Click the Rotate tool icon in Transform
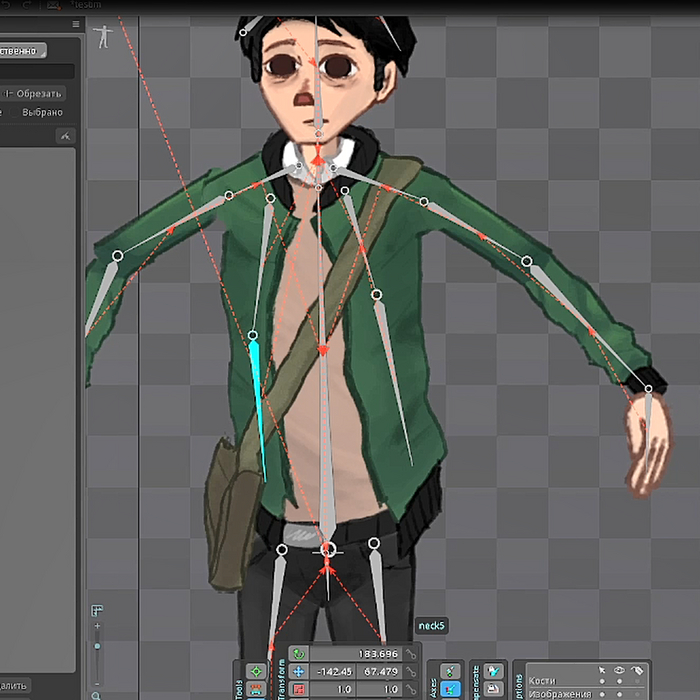 (x=298, y=654)
